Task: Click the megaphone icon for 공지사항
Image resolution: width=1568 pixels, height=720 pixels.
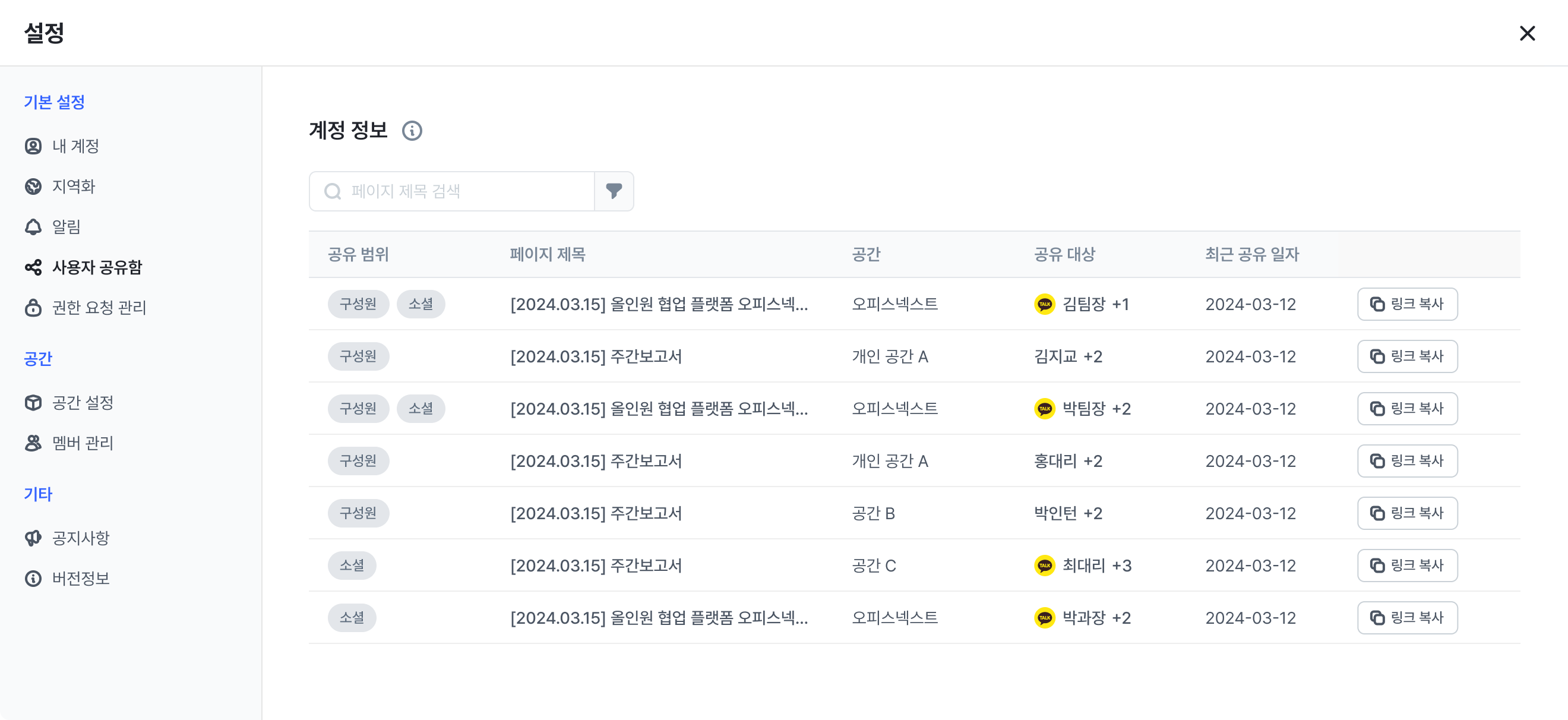Action: pyautogui.click(x=33, y=538)
